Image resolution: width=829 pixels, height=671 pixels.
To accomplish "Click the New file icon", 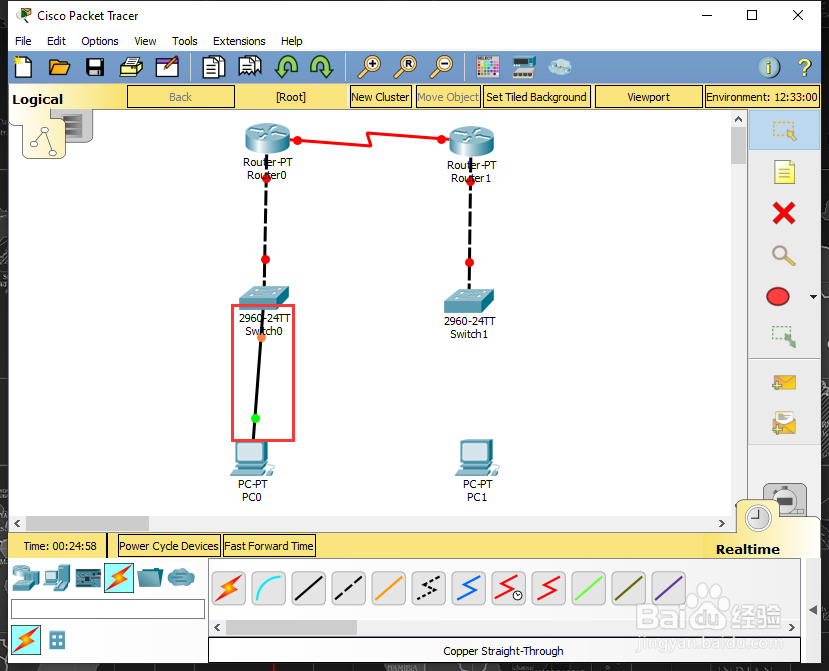I will pos(23,67).
